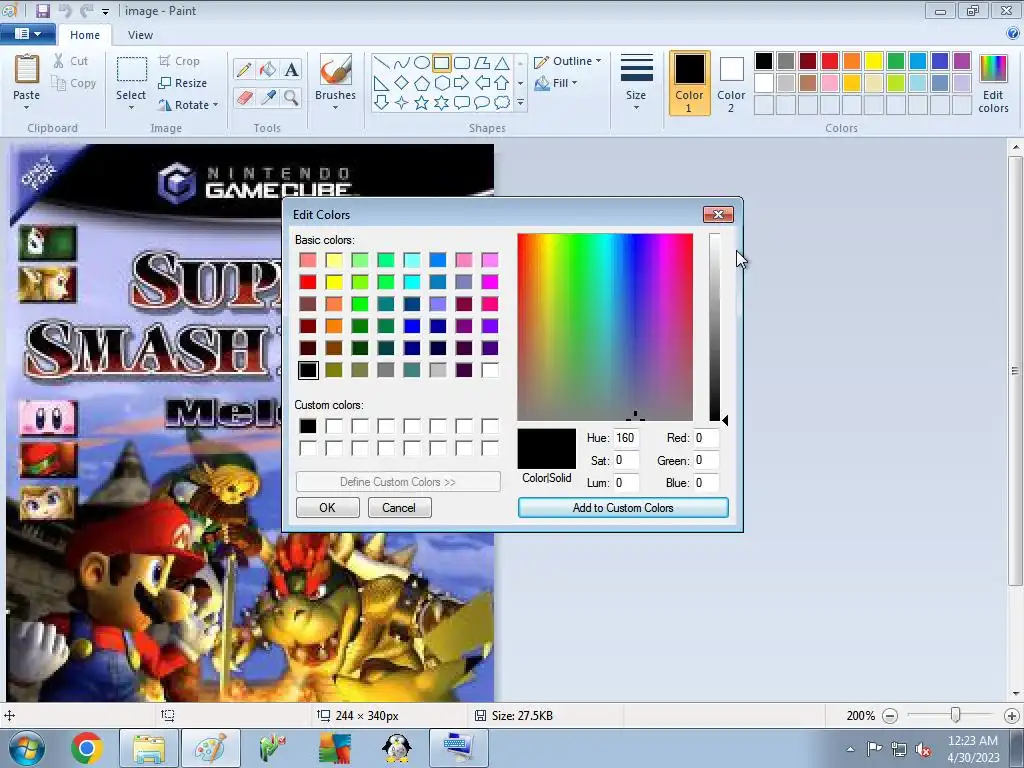This screenshot has height=768, width=1024.
Task: Select the Eraser tool
Action: (x=244, y=98)
